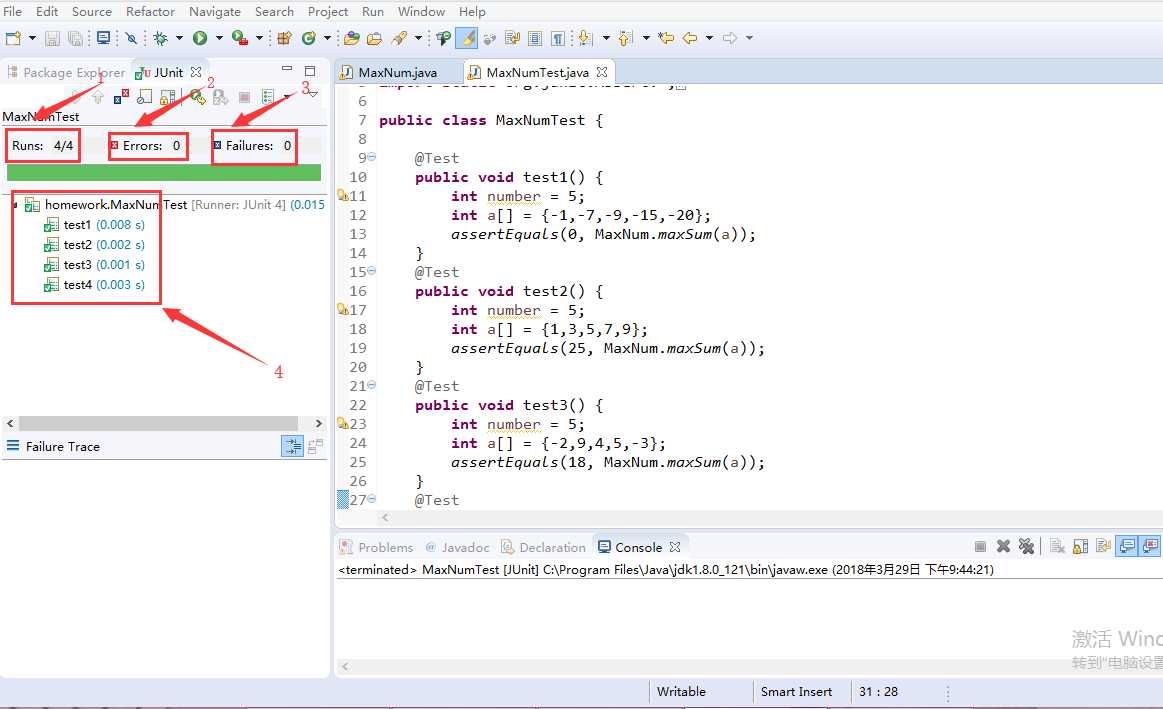Toggle Show Failures Only in JUnit
The height and width of the screenshot is (709, 1163).
(x=121, y=96)
